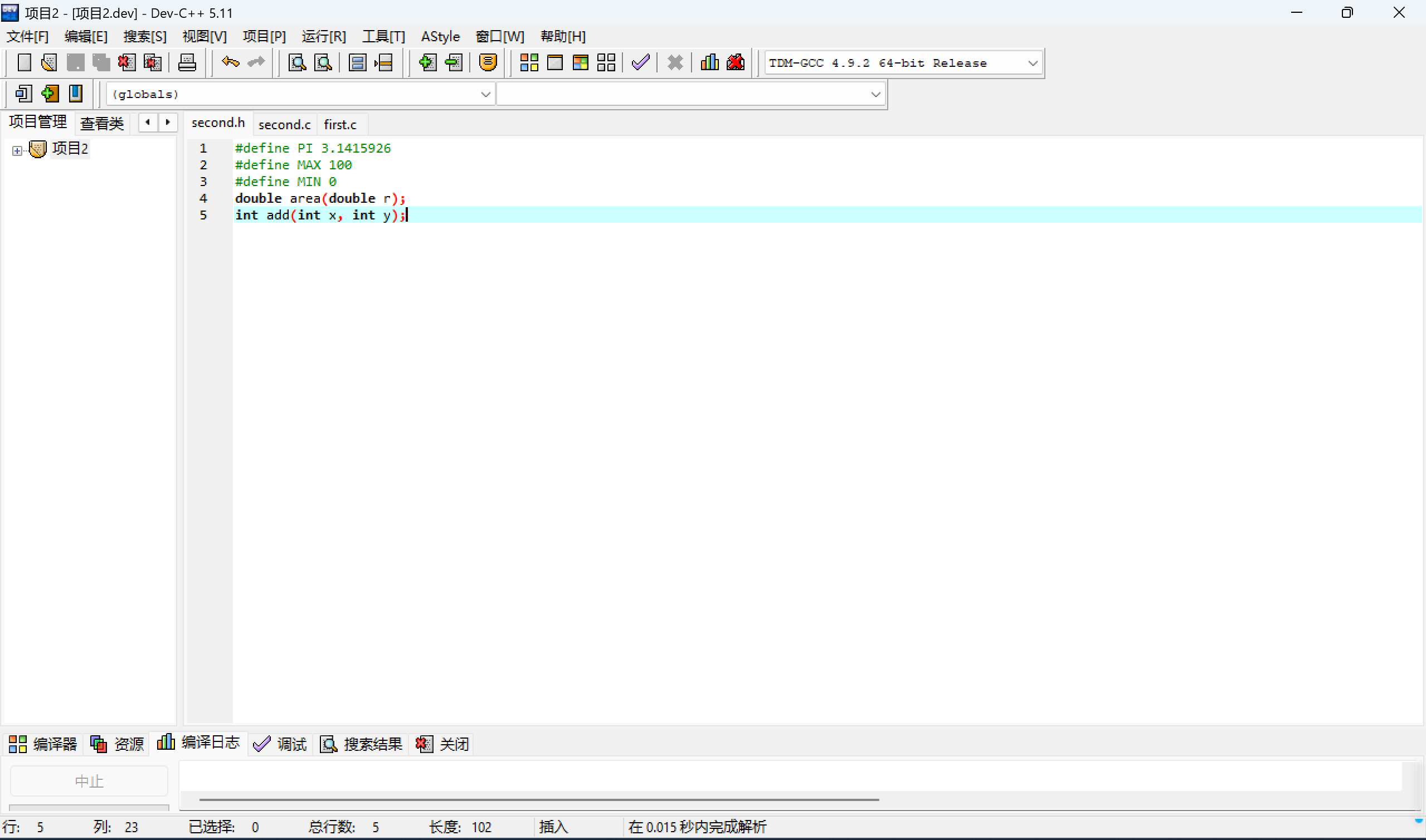Image resolution: width=1426 pixels, height=840 pixels.
Task: Click the Compile icon with four colored squares
Action: [x=529, y=62]
